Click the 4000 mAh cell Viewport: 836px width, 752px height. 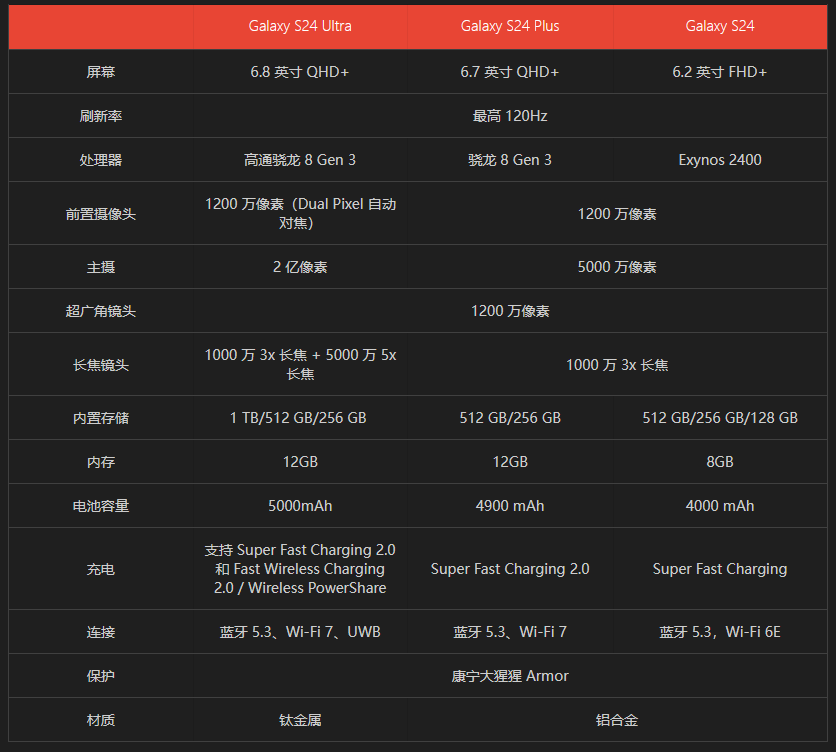point(720,506)
